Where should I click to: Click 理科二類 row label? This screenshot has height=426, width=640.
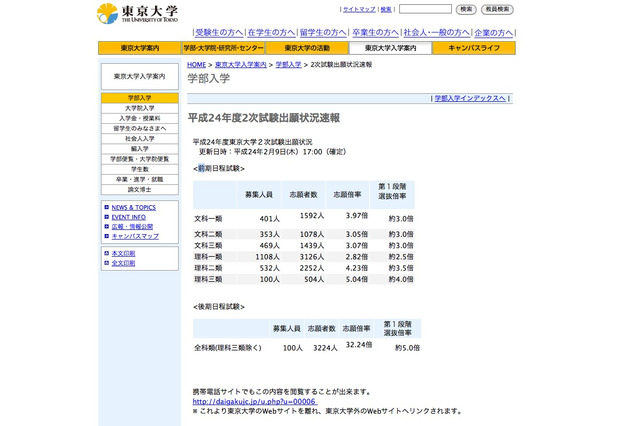(208, 268)
